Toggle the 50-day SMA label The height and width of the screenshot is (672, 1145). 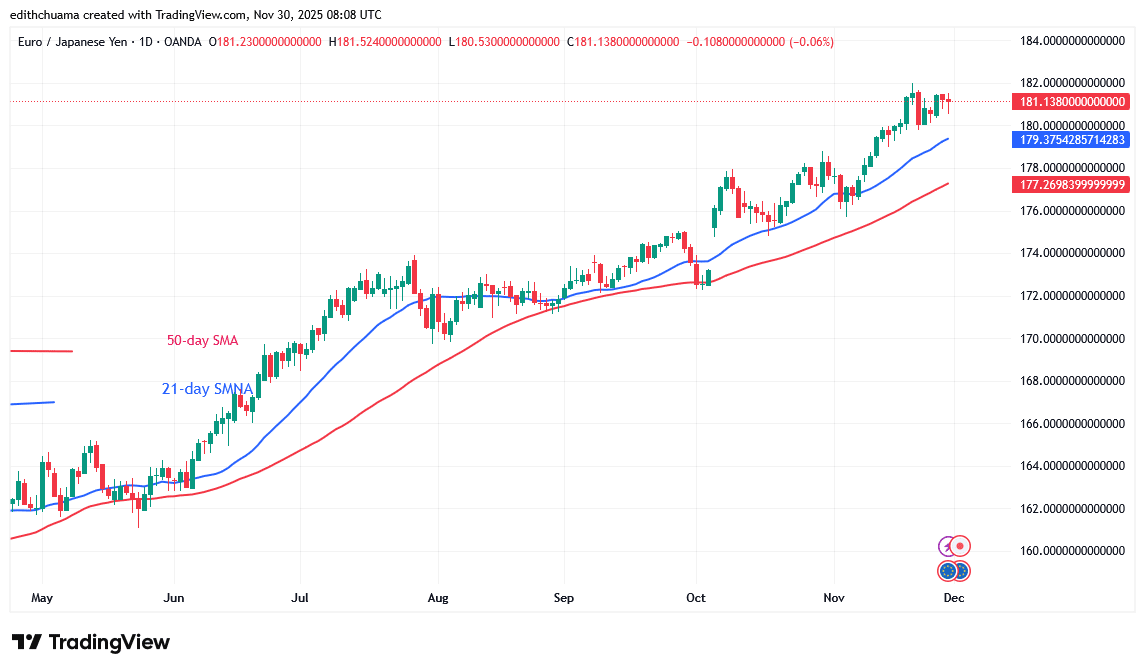(201, 340)
